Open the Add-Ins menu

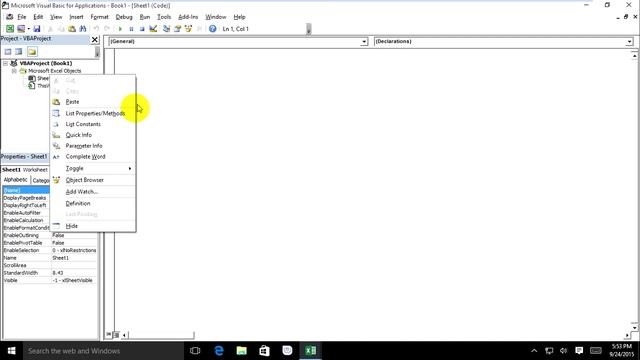coord(188,17)
